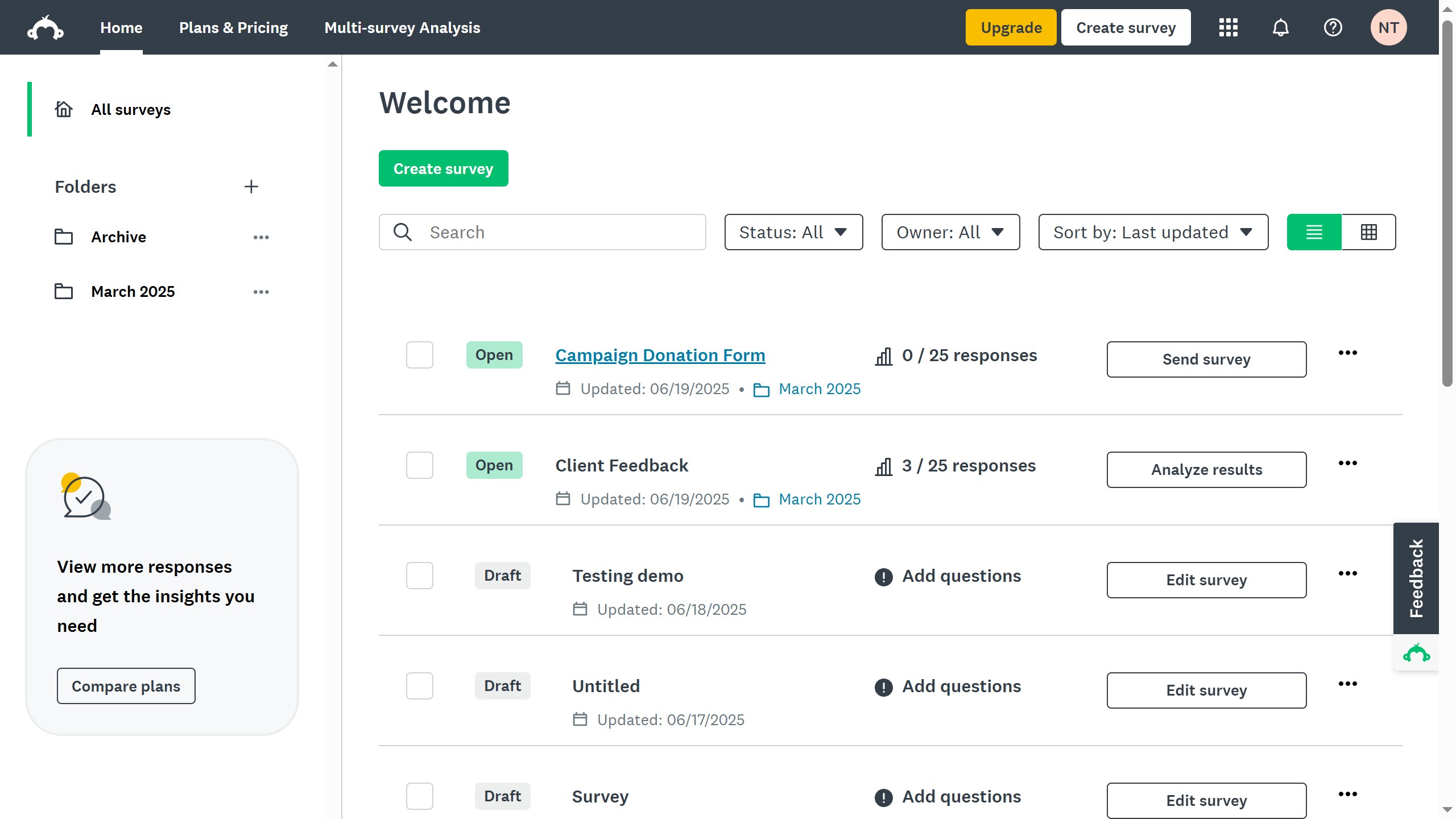Open help using the question mark icon
Image resolution: width=1456 pixels, height=819 pixels.
pos(1333,27)
